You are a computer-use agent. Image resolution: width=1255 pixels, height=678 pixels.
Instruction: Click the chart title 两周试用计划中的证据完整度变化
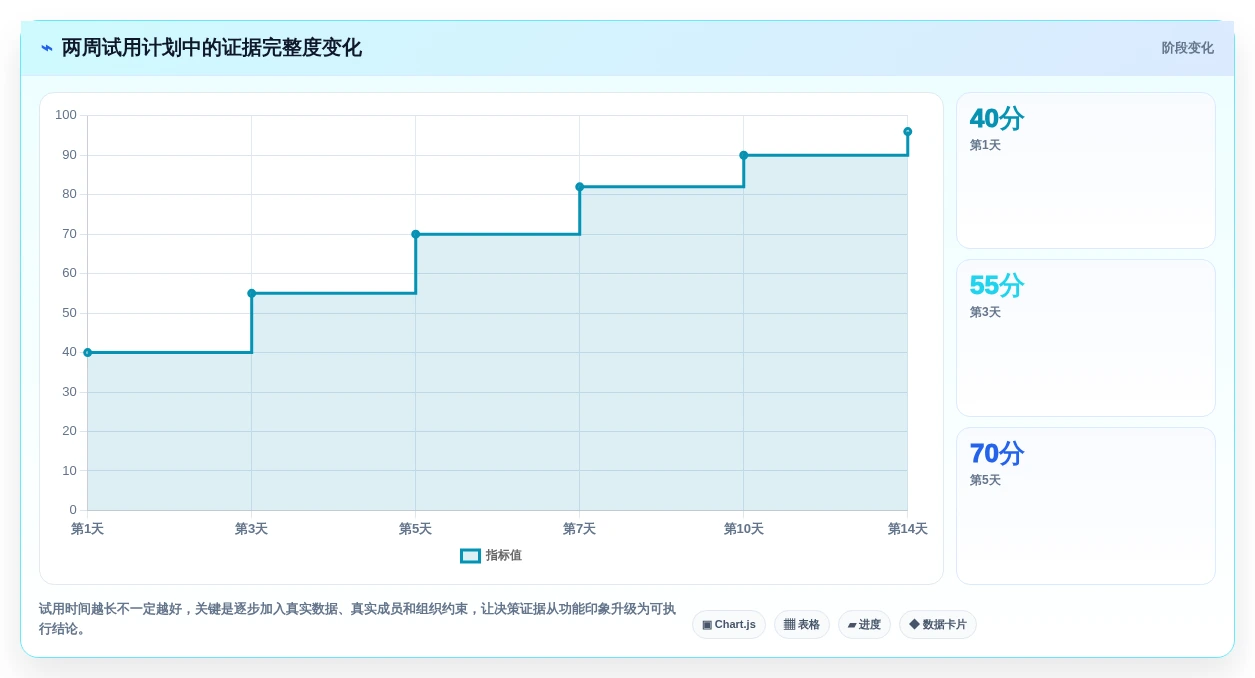pos(212,48)
